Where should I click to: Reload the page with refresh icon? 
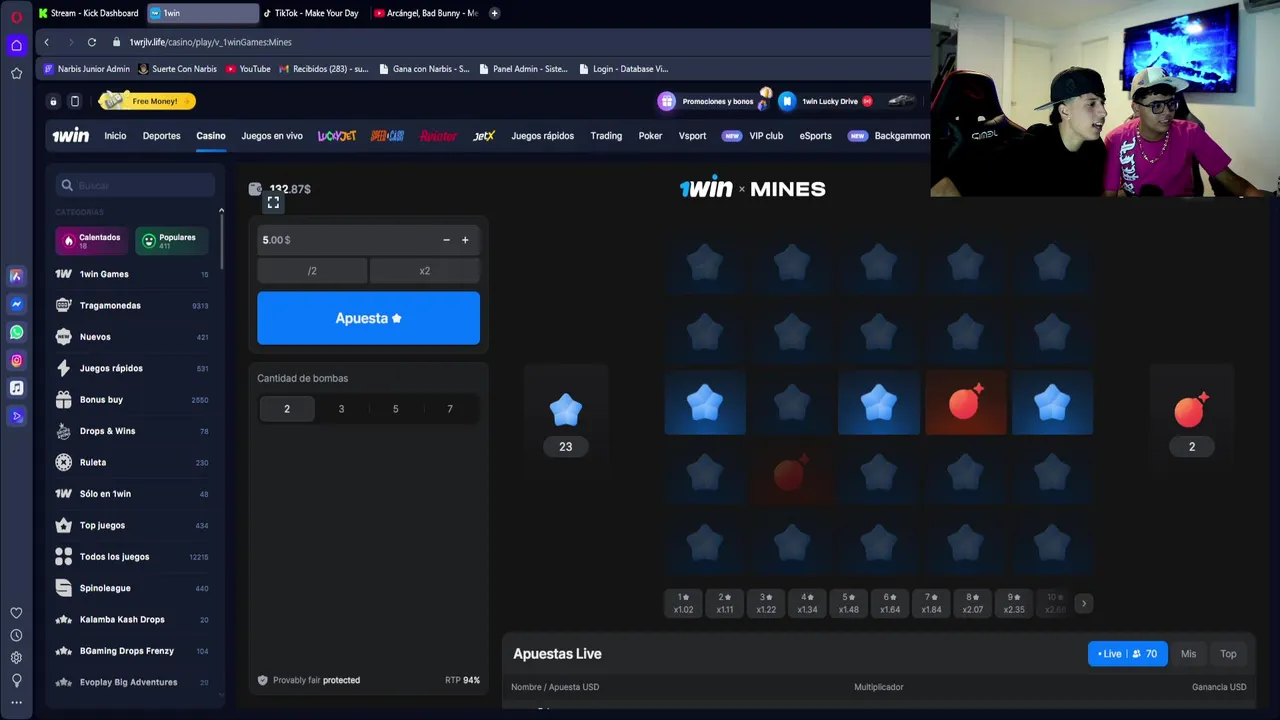pos(91,42)
